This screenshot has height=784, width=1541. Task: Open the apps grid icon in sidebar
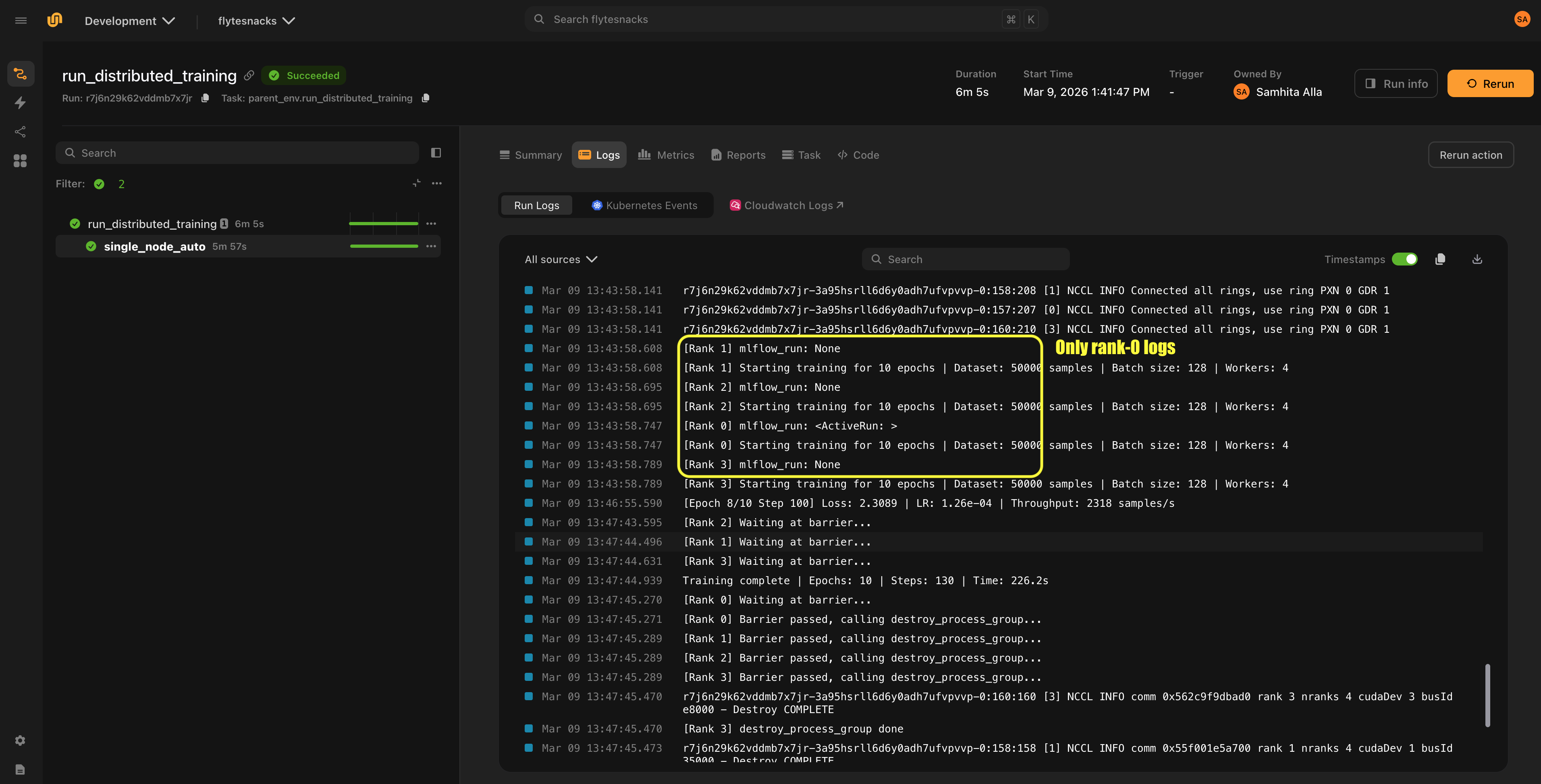click(20, 160)
